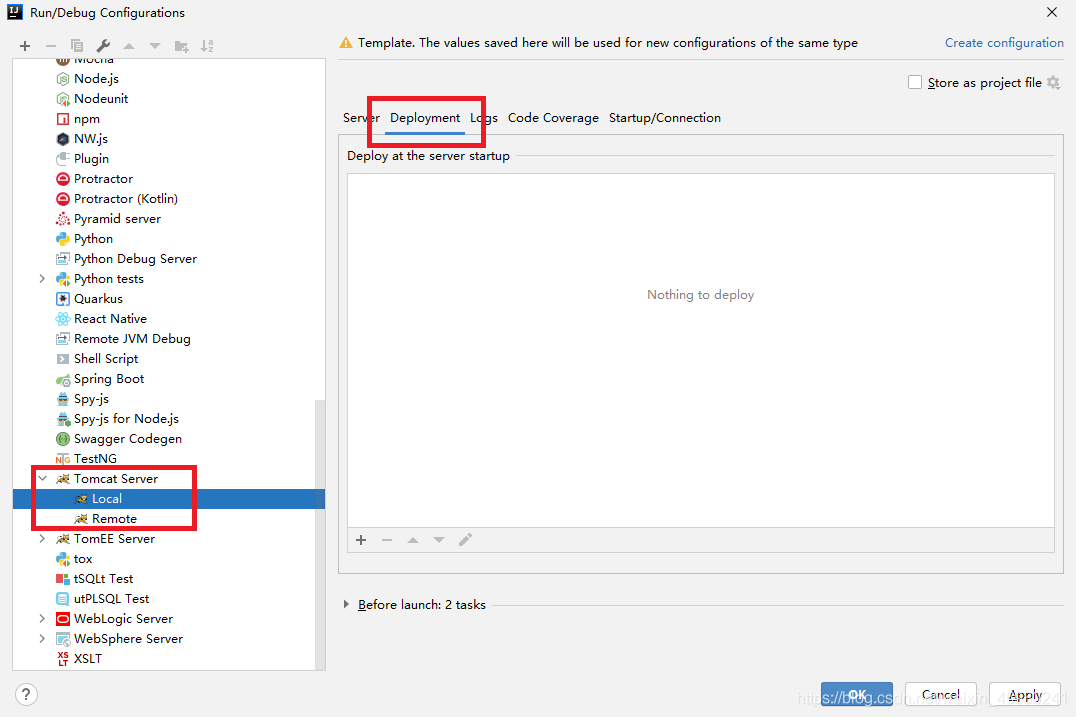Select the Shell Script configuration
The height and width of the screenshot is (717, 1076).
pyautogui.click(x=106, y=358)
